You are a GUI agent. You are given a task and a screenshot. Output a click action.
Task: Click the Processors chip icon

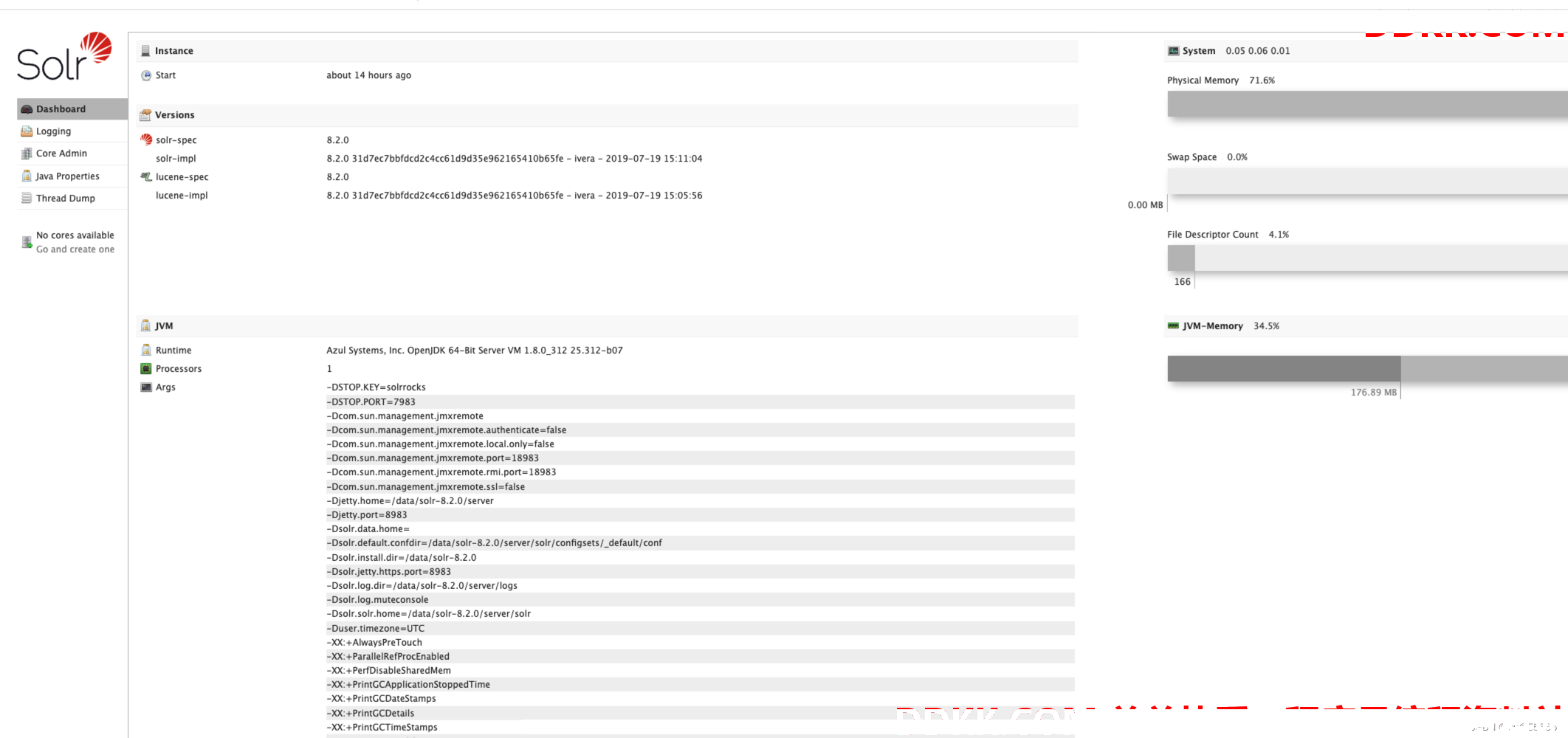click(146, 369)
